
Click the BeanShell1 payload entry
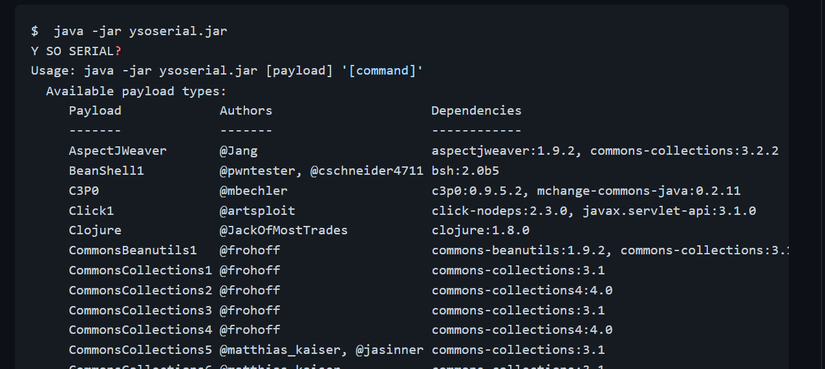tap(106, 171)
